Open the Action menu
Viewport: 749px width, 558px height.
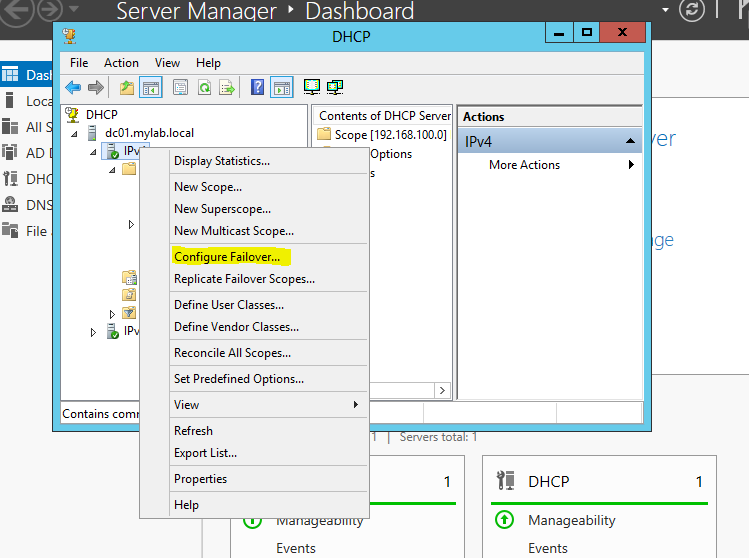[121, 63]
